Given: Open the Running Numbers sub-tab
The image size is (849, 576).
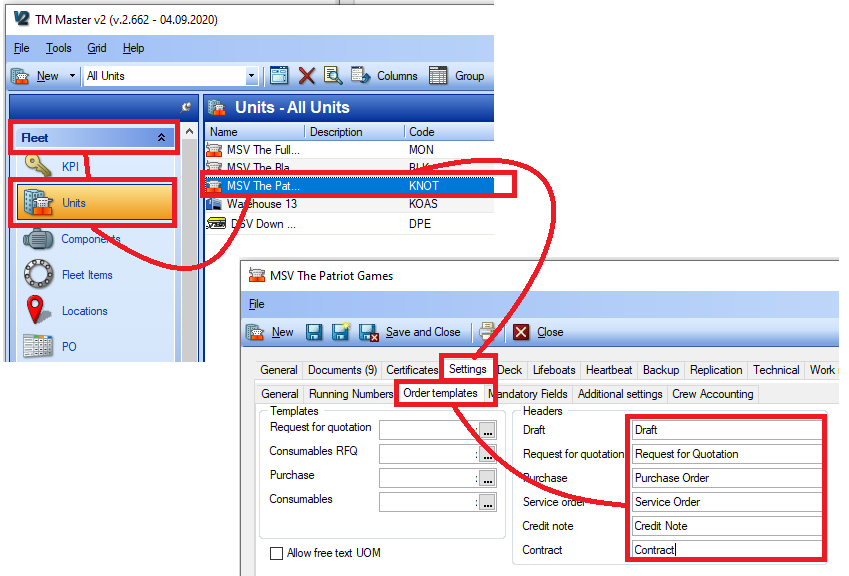Looking at the screenshot, I should [x=351, y=394].
